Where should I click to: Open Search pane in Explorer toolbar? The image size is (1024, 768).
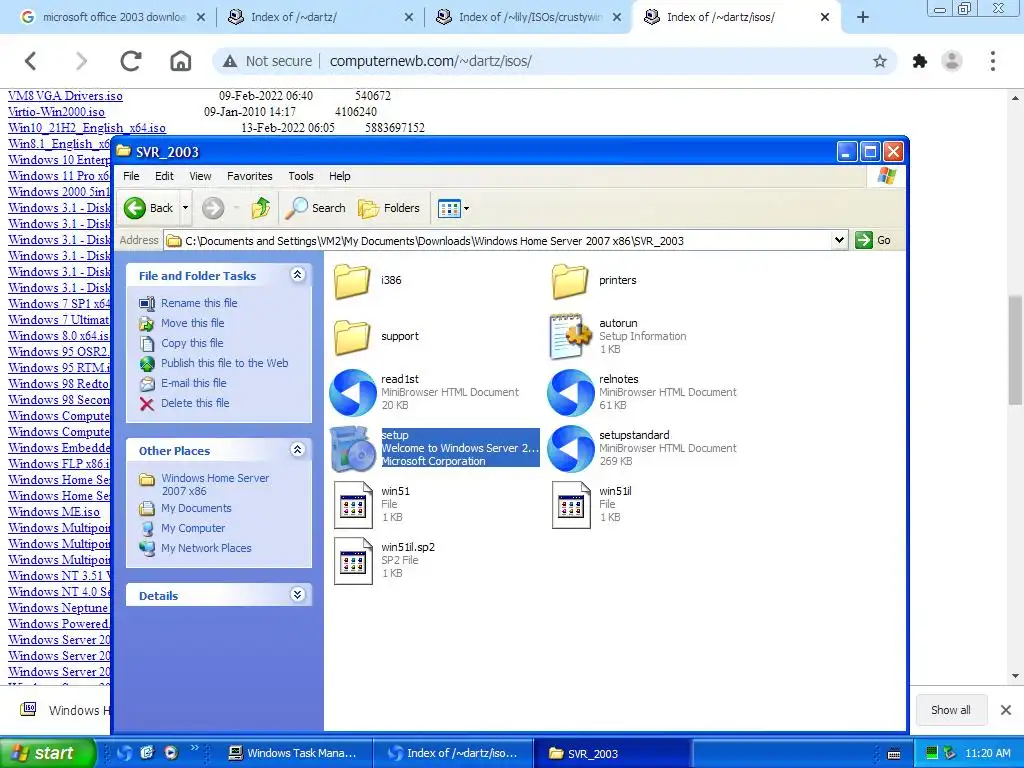tap(315, 208)
